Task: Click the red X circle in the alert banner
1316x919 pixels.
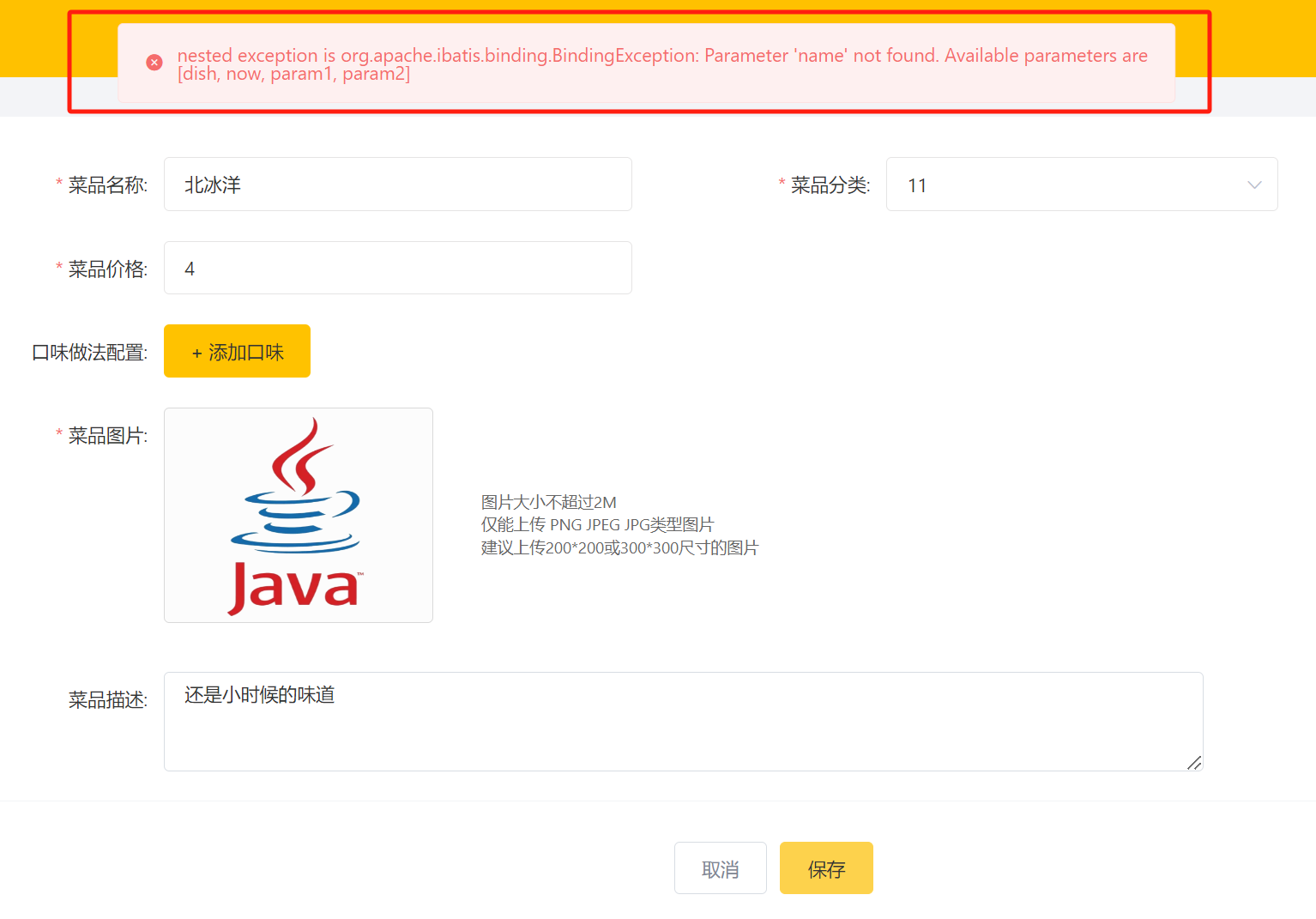Action: (x=154, y=62)
